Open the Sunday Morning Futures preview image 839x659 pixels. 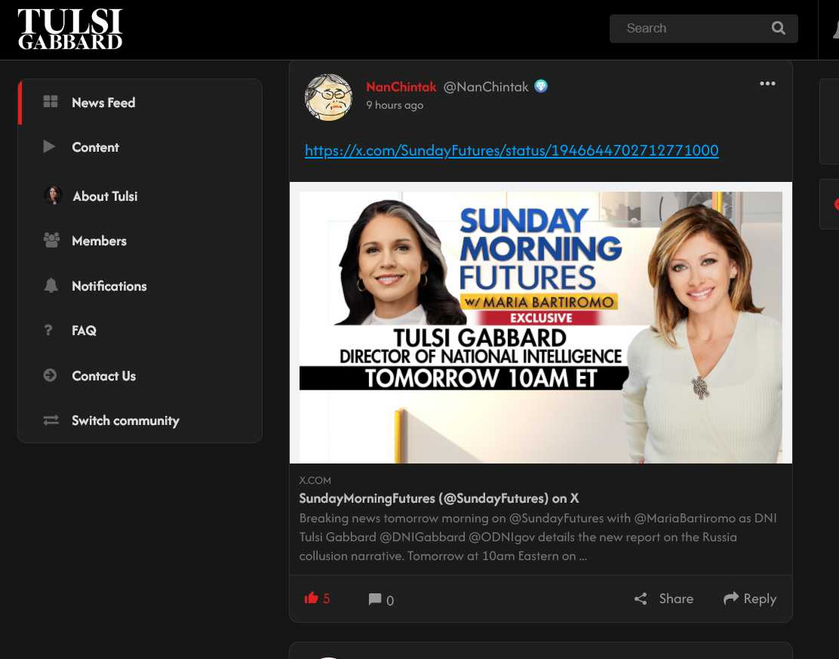click(x=541, y=323)
